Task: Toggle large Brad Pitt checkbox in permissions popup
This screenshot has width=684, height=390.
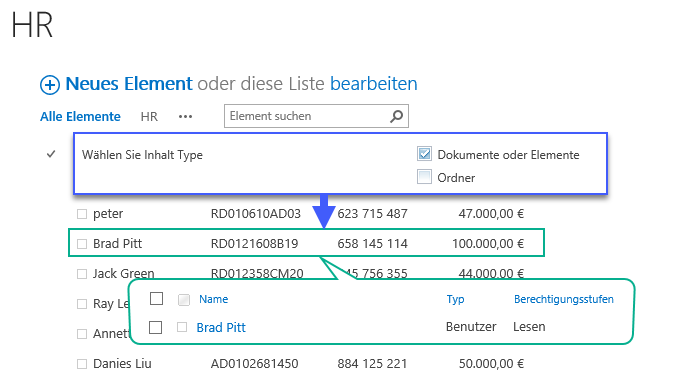Action: (x=155, y=327)
